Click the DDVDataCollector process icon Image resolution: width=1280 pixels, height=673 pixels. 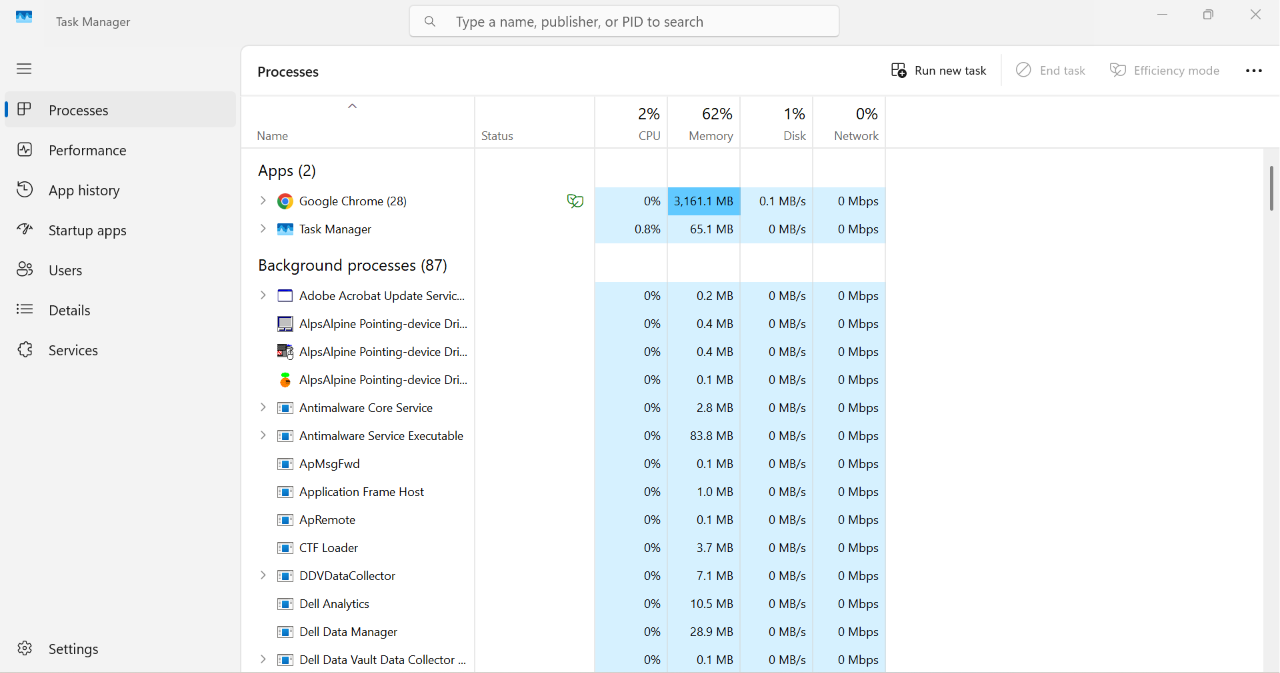(x=285, y=576)
